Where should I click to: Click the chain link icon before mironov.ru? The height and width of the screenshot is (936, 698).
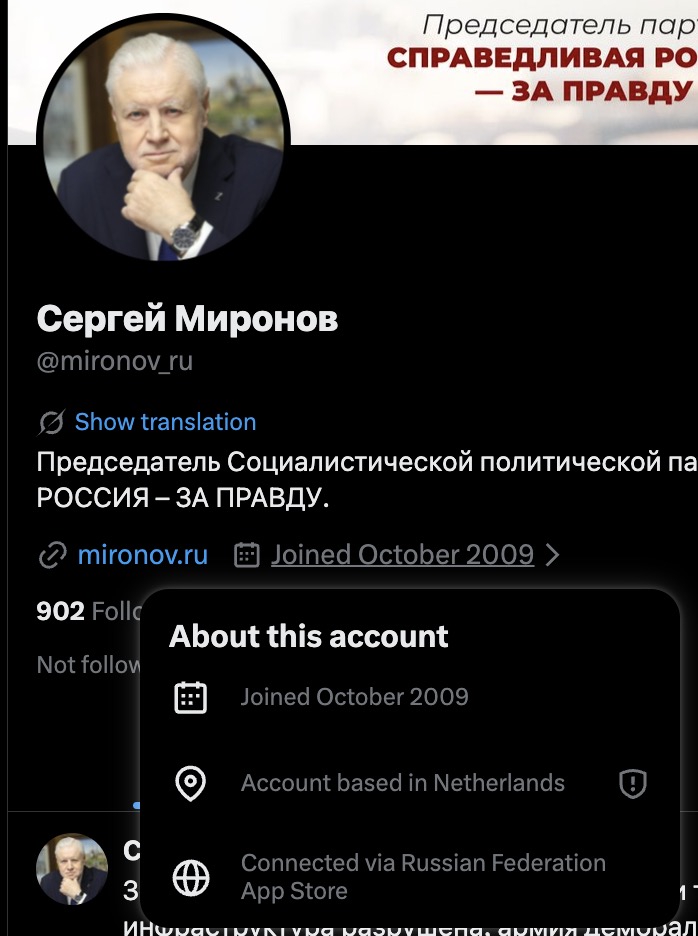(x=52, y=555)
